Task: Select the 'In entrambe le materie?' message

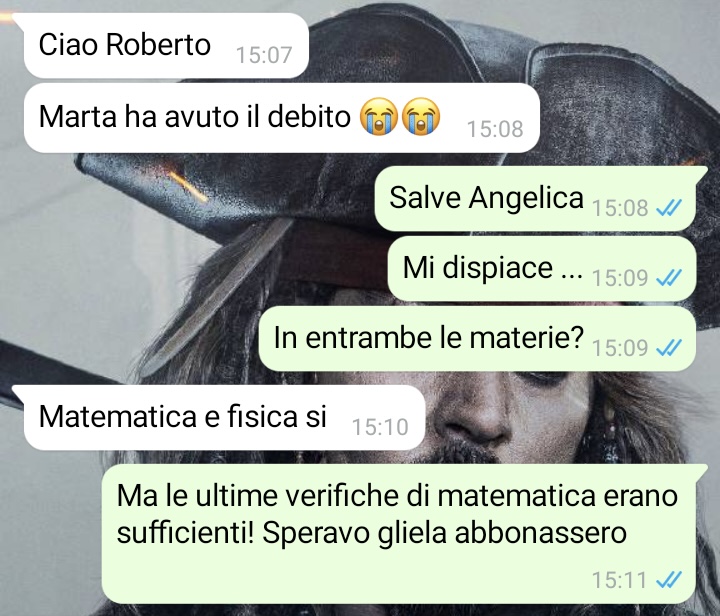Action: click(x=478, y=339)
